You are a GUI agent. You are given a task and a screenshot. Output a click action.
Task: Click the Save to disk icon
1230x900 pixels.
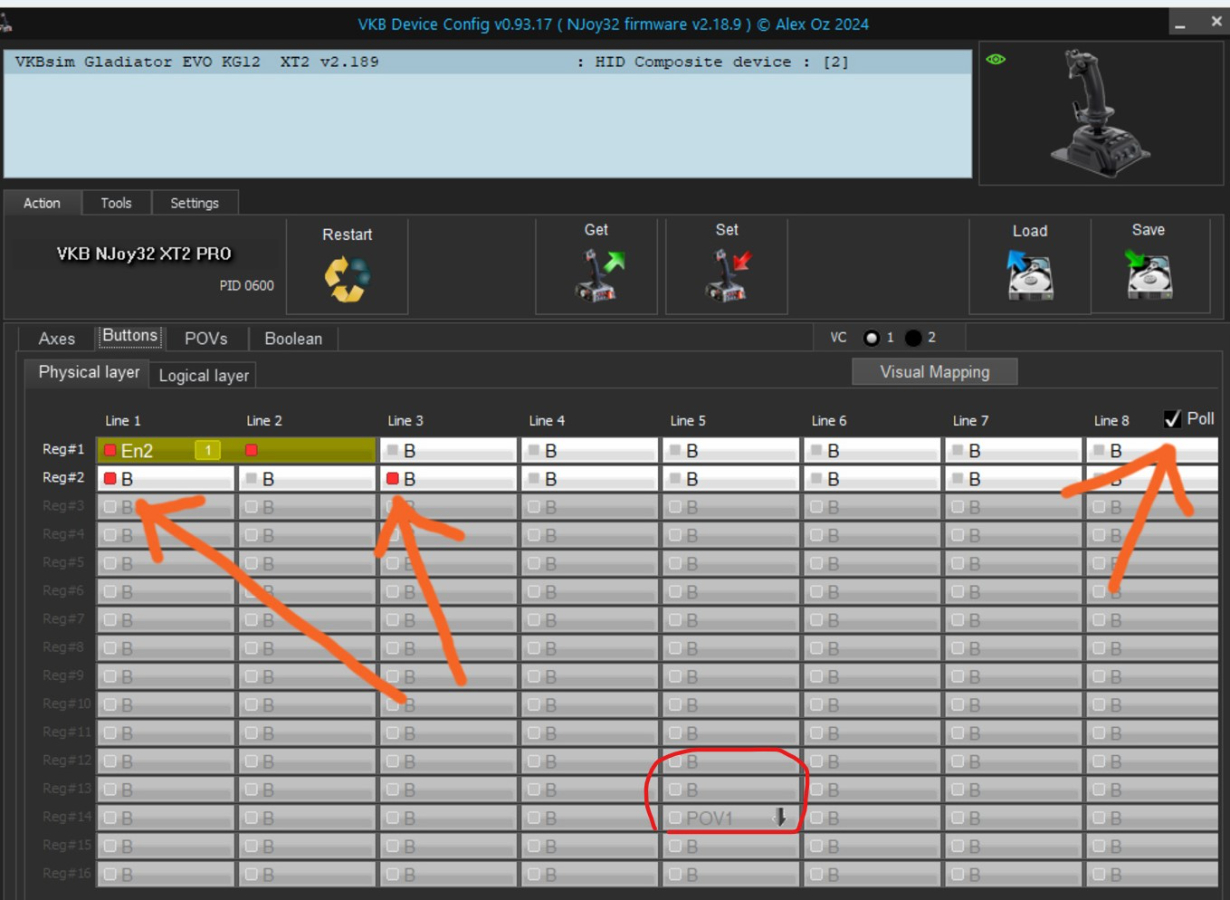click(1149, 276)
